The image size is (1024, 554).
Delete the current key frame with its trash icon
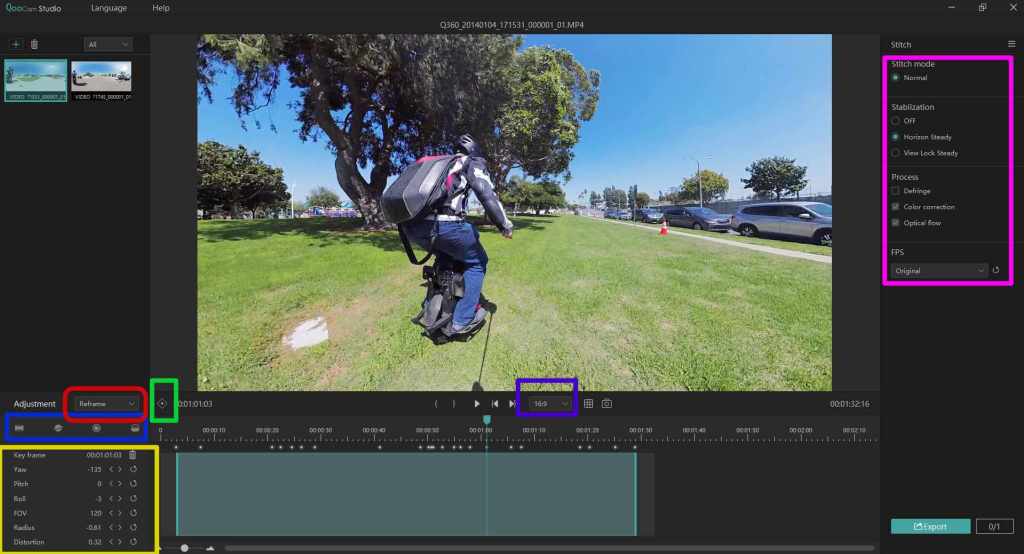click(133, 455)
